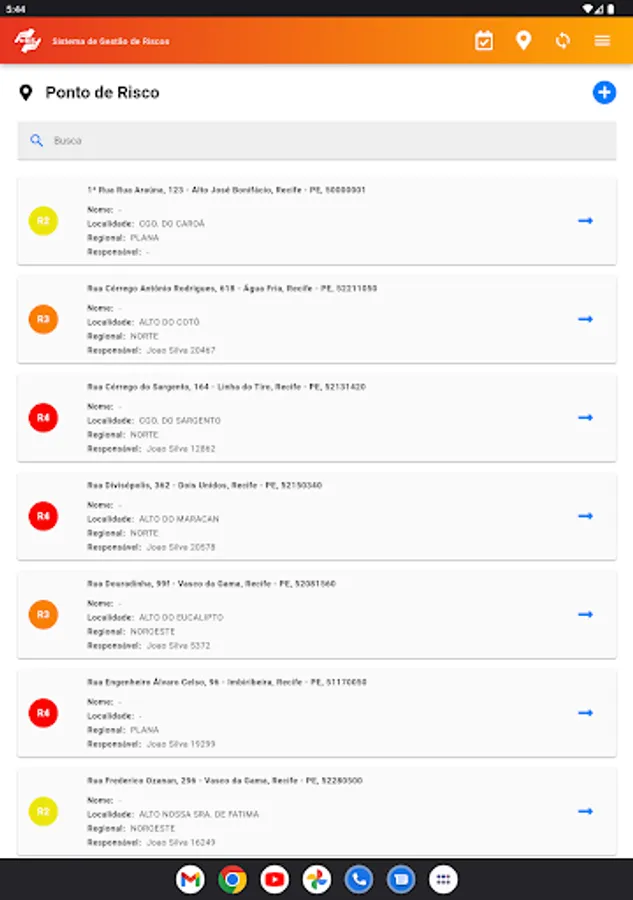This screenshot has height=900, width=633.
Task: Refresh the risk points list with sync icon
Action: [x=562, y=41]
